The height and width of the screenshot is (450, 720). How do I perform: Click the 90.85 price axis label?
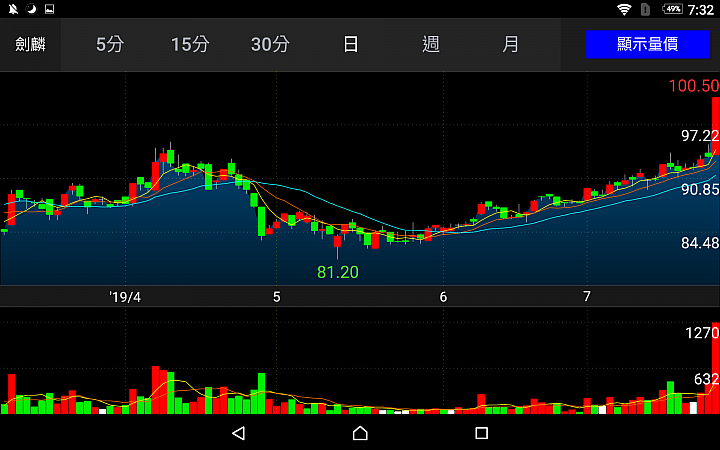tap(700, 189)
